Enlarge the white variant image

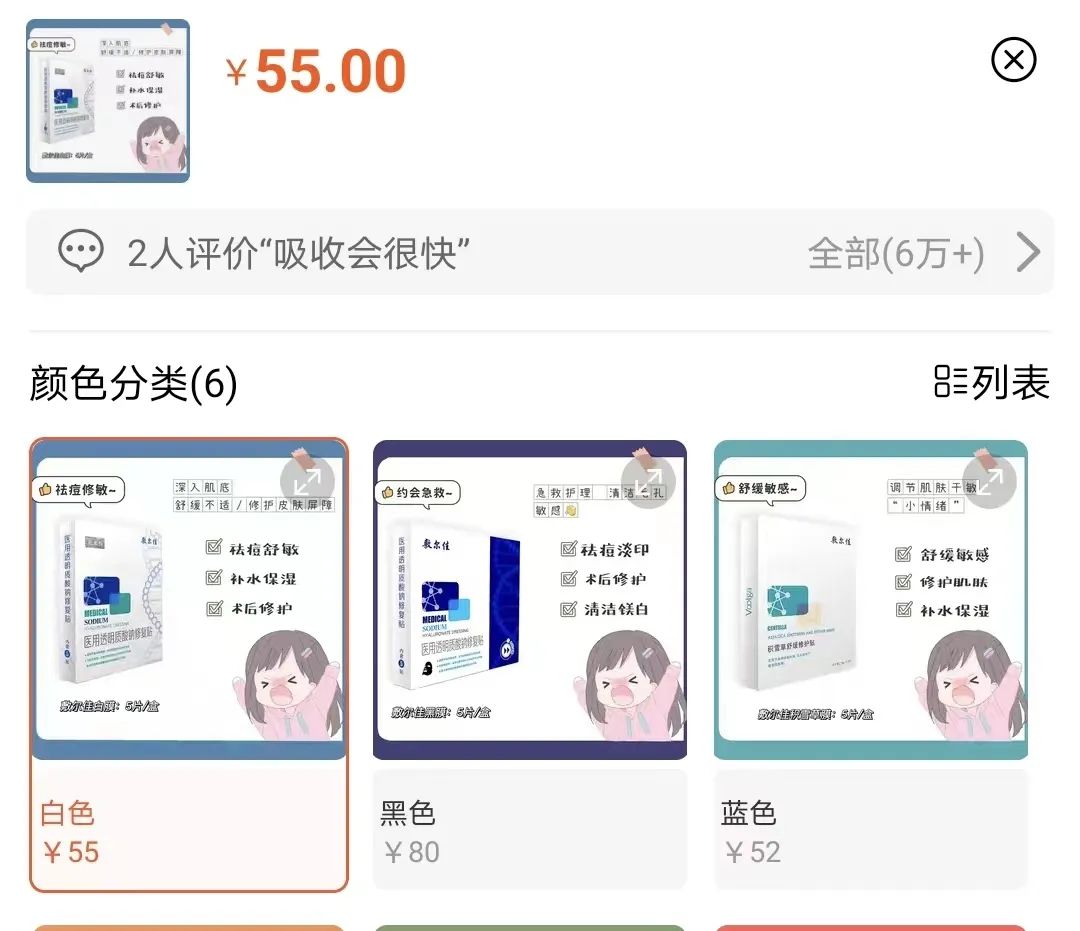tap(307, 481)
